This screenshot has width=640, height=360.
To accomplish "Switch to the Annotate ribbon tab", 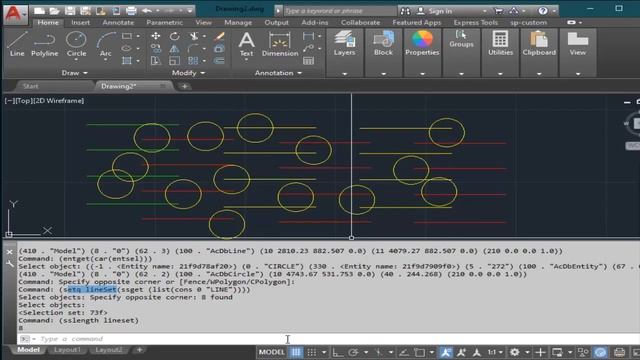I will pos(118,22).
